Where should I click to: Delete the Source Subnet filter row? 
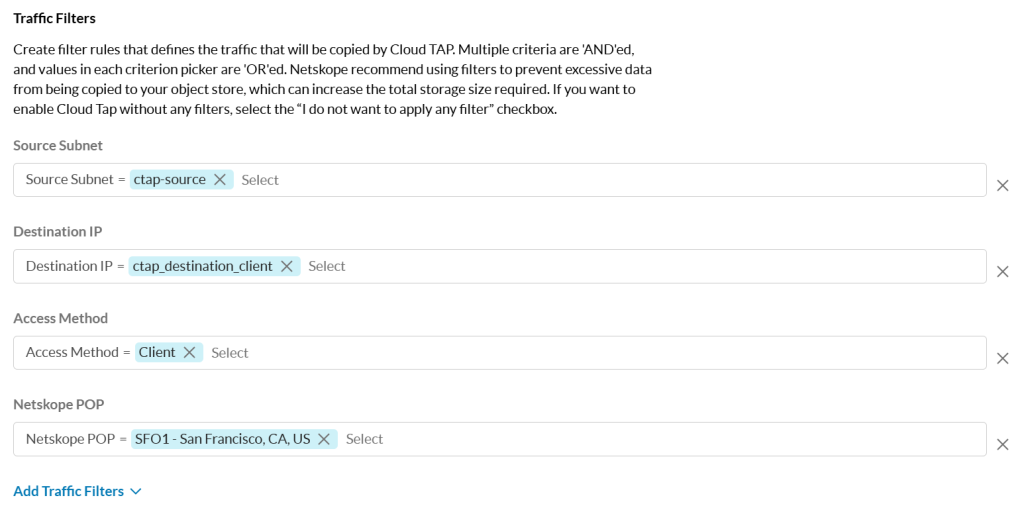(1002, 185)
